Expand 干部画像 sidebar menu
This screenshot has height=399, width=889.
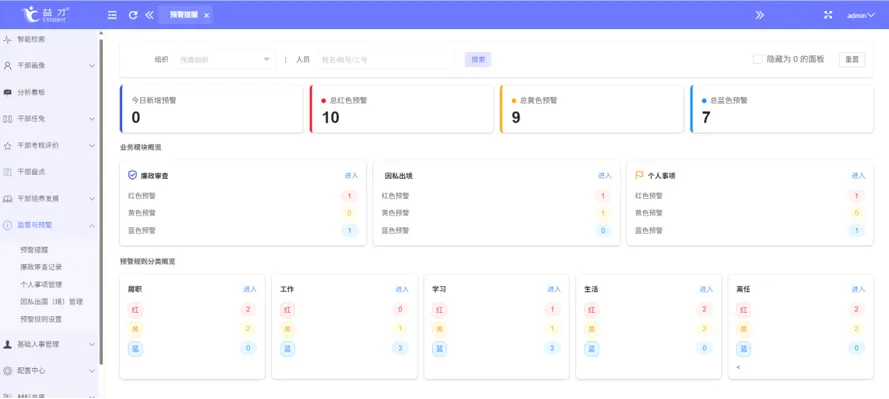click(x=49, y=66)
